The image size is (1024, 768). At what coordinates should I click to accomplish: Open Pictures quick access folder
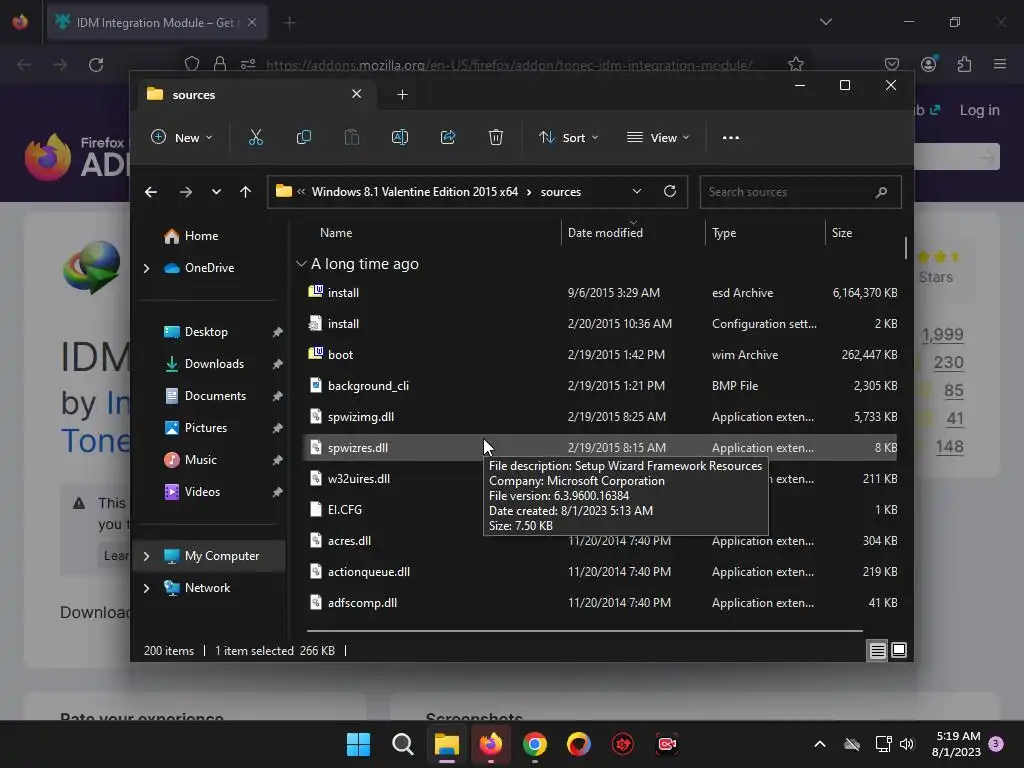206,428
